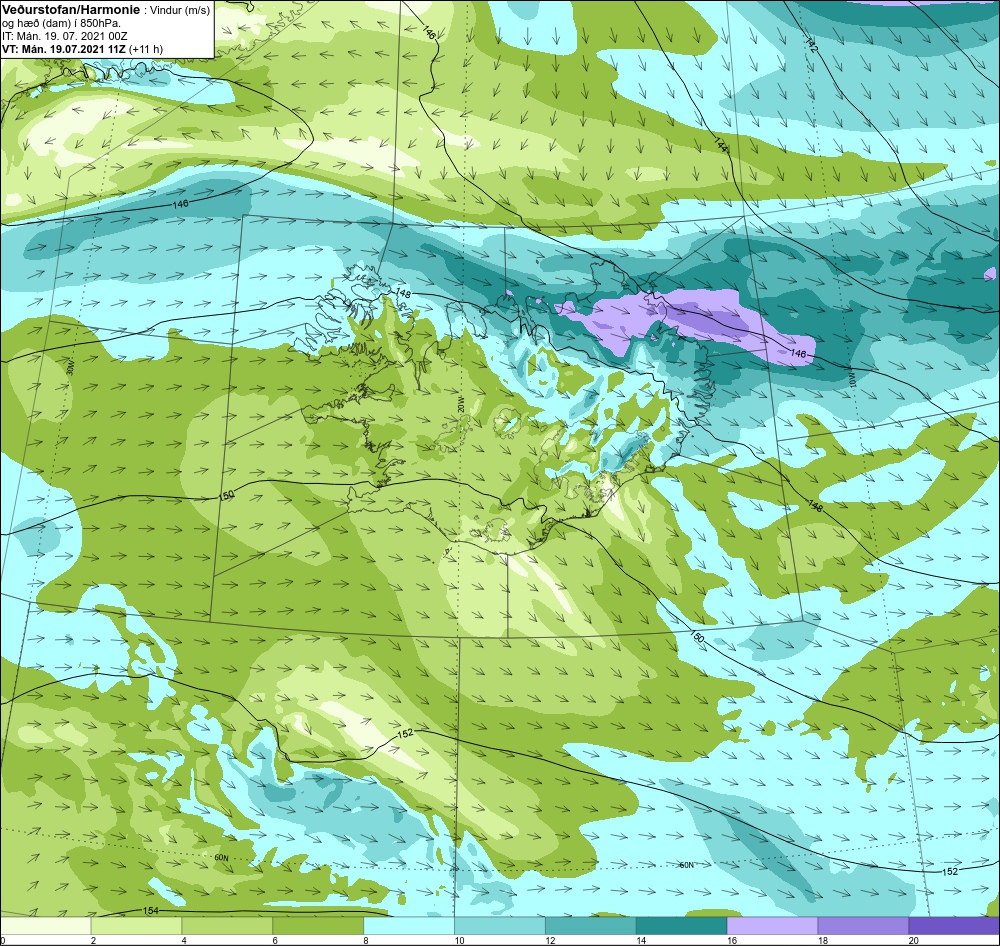Click the legend scale value 20

914,940
